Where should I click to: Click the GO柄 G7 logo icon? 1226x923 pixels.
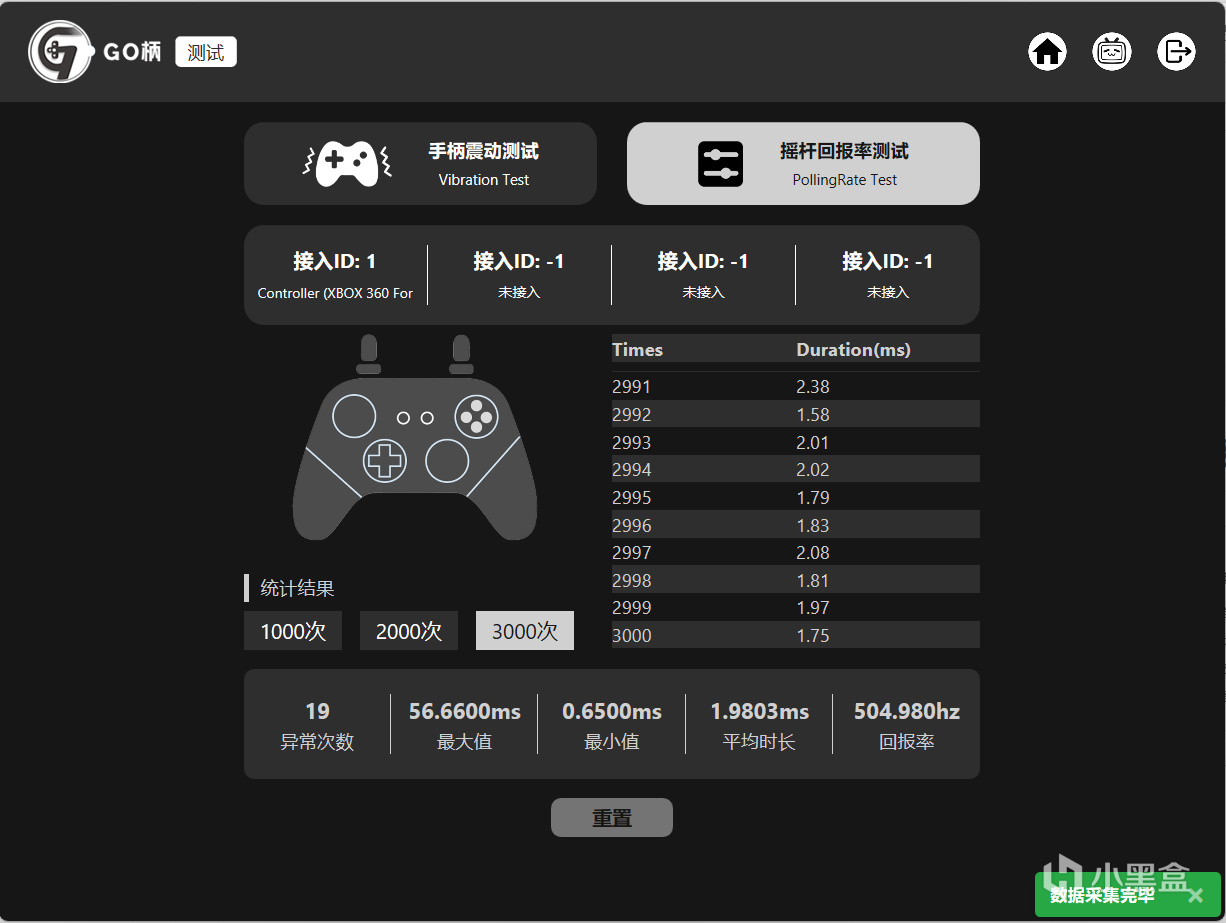(x=61, y=51)
